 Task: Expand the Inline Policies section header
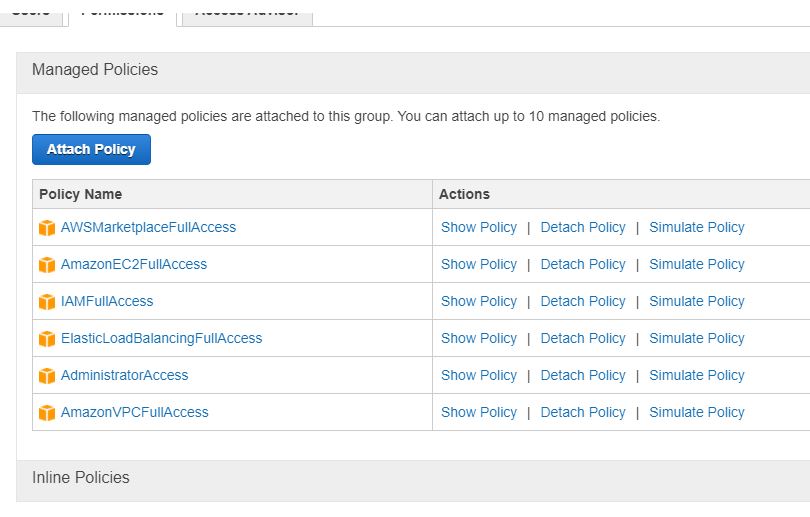click(x=81, y=478)
